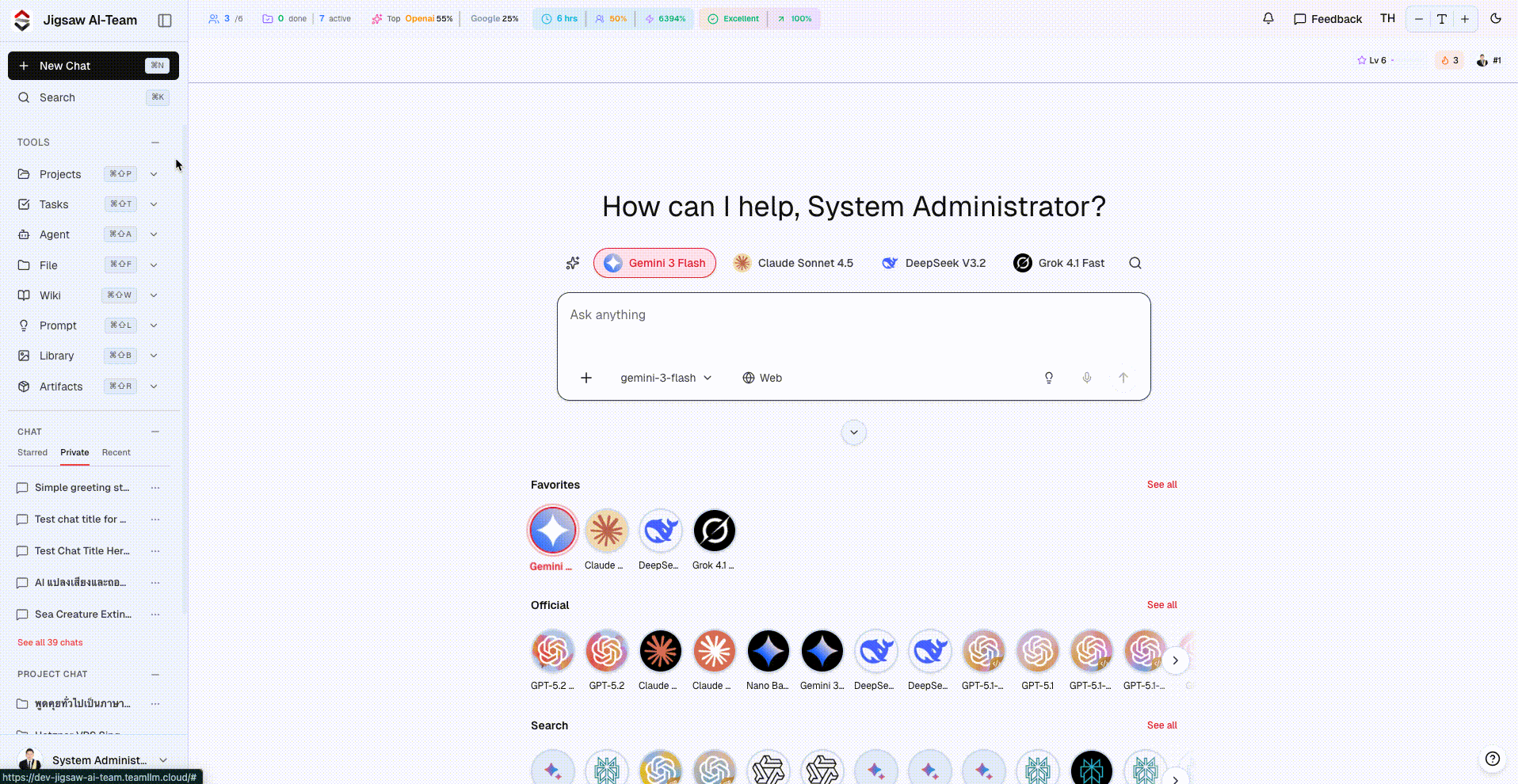1518x784 pixels.
Task: Select GPT-5.1 model in Official row
Action: click(x=1038, y=651)
